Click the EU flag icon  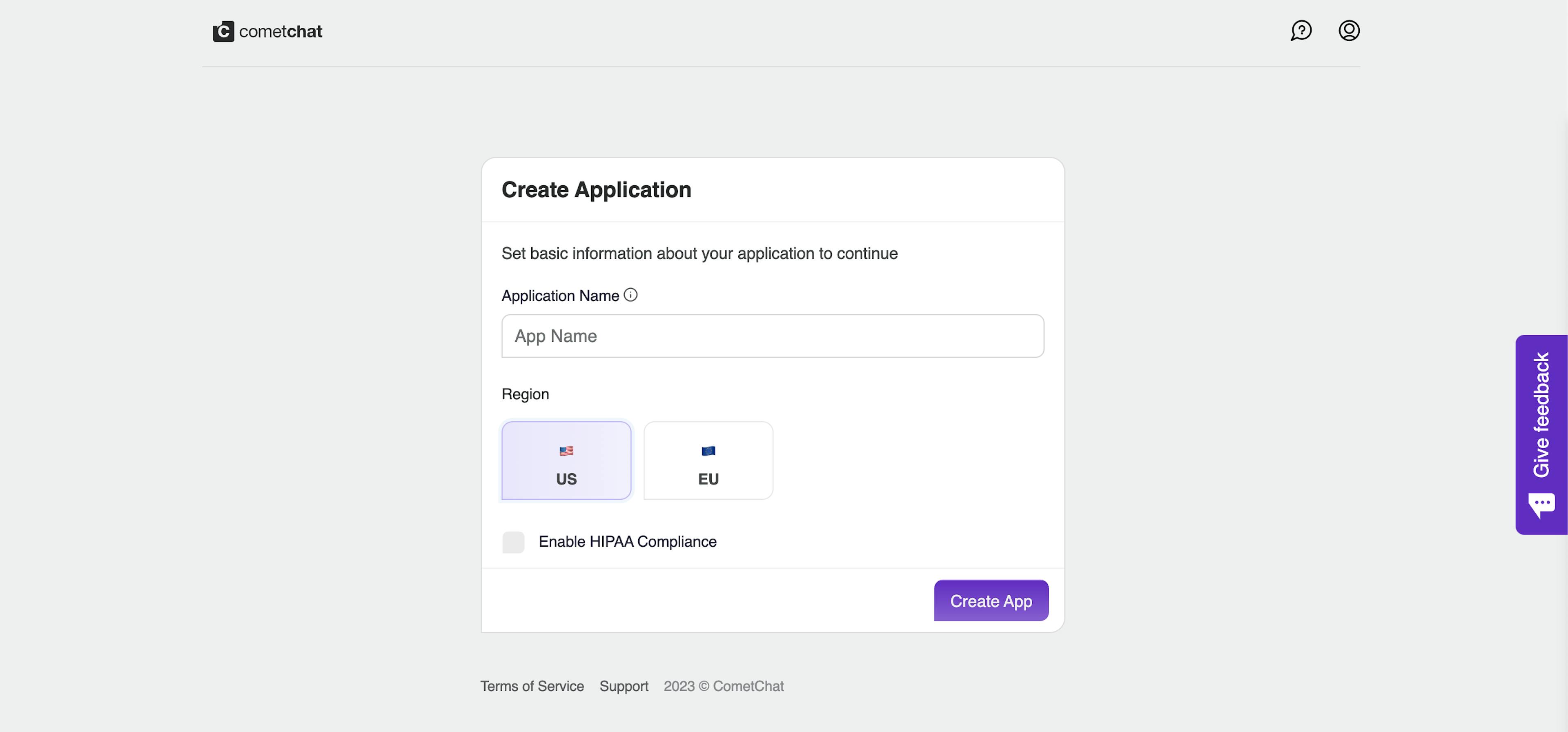707,451
